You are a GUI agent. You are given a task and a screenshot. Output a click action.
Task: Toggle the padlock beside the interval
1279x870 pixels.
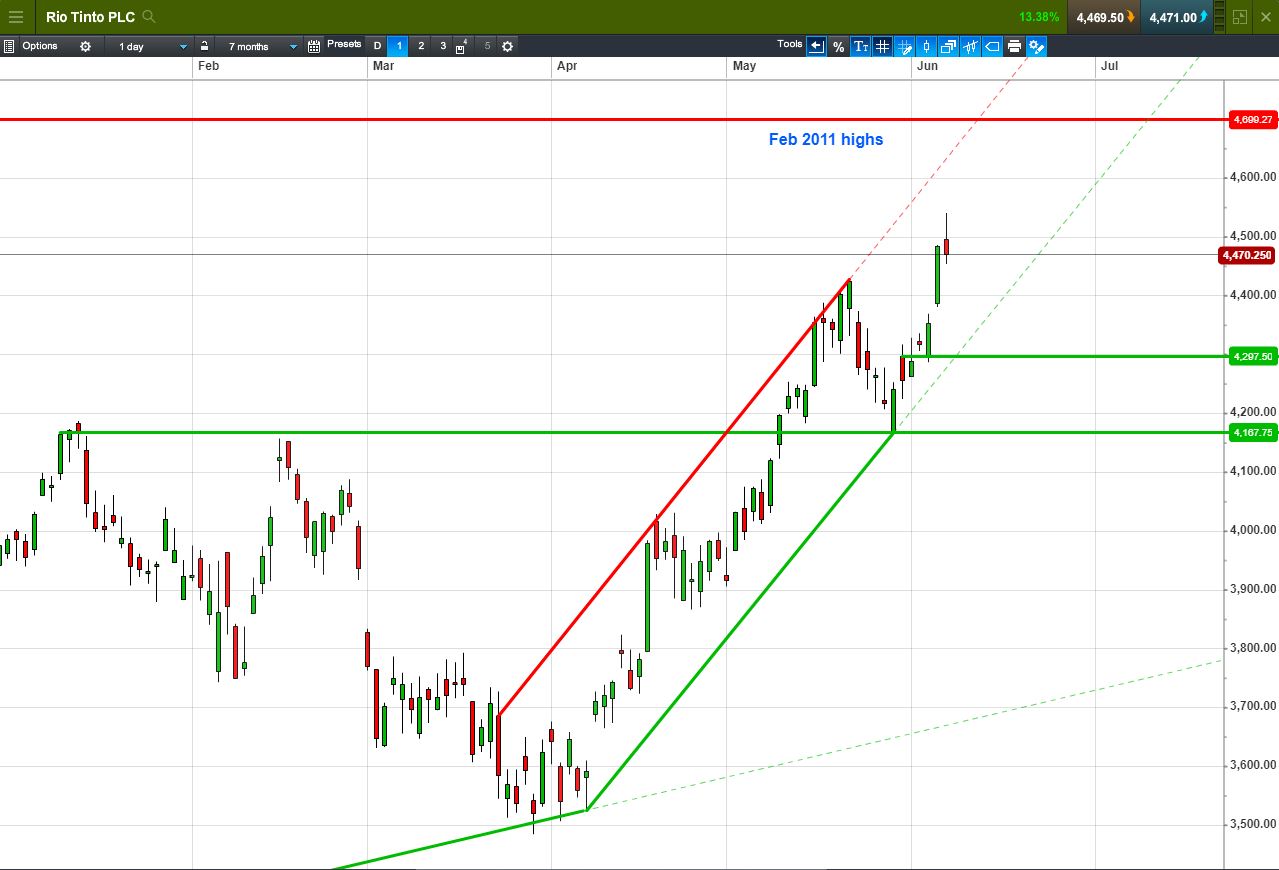(204, 46)
